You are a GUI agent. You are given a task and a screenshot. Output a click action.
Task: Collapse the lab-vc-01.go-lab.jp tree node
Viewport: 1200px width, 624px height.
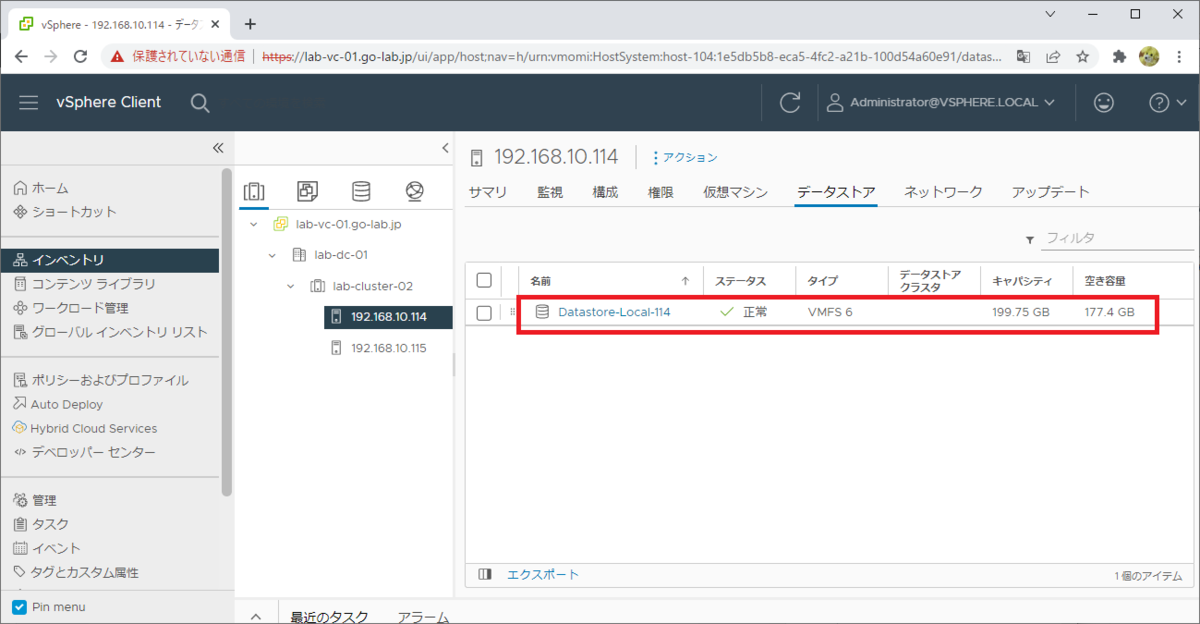click(x=254, y=225)
